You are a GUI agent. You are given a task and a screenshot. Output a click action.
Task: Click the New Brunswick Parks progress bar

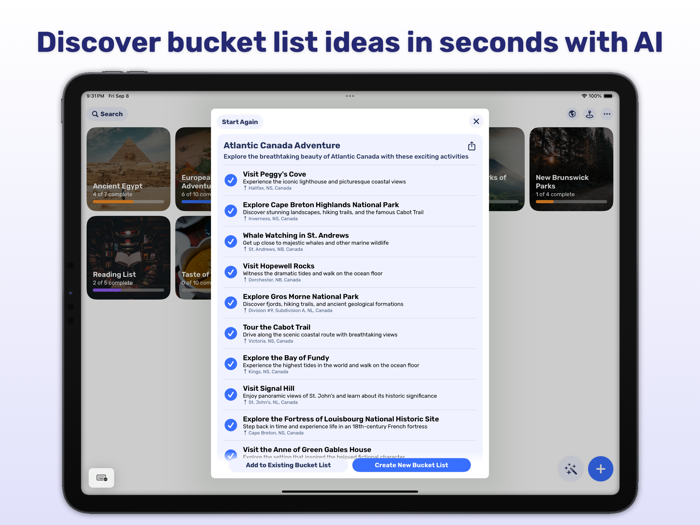[571, 202]
